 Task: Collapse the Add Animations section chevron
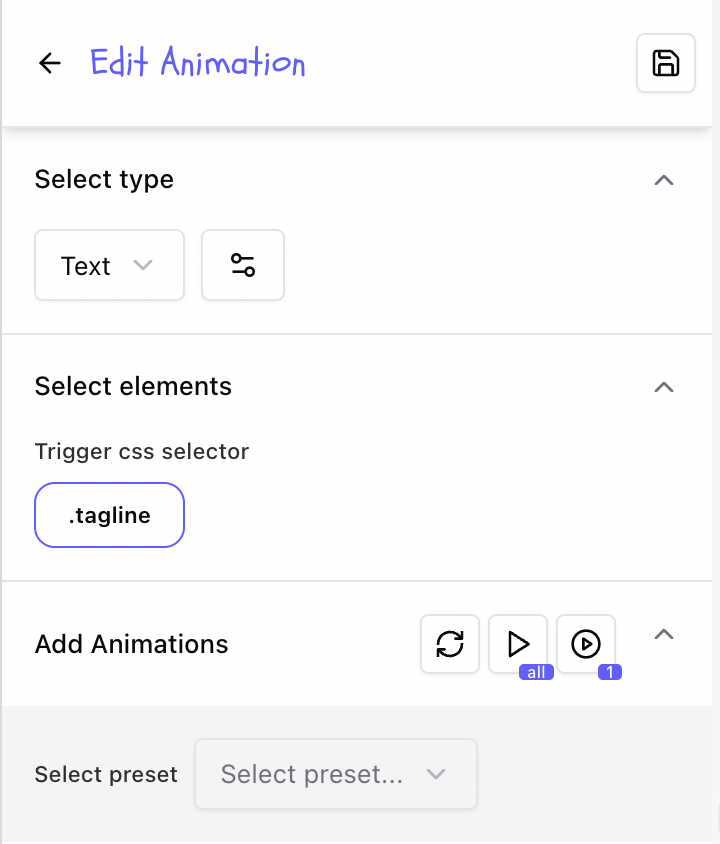[663, 634]
